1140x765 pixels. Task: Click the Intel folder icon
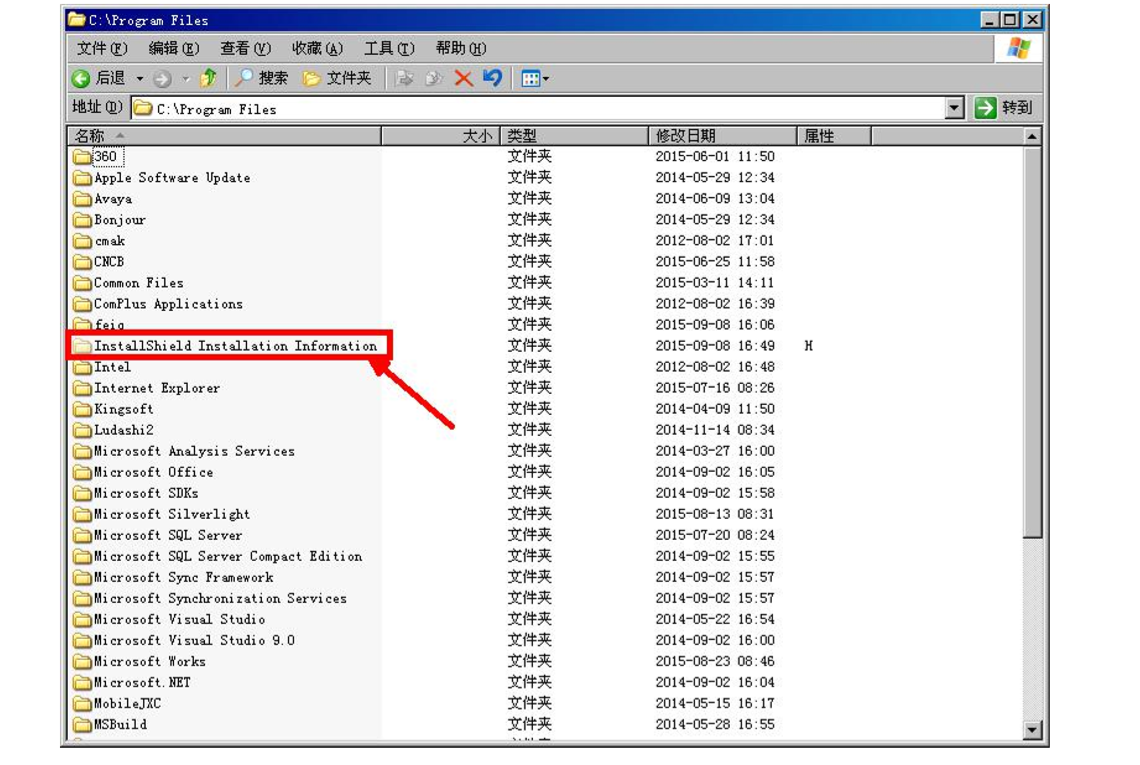82,367
